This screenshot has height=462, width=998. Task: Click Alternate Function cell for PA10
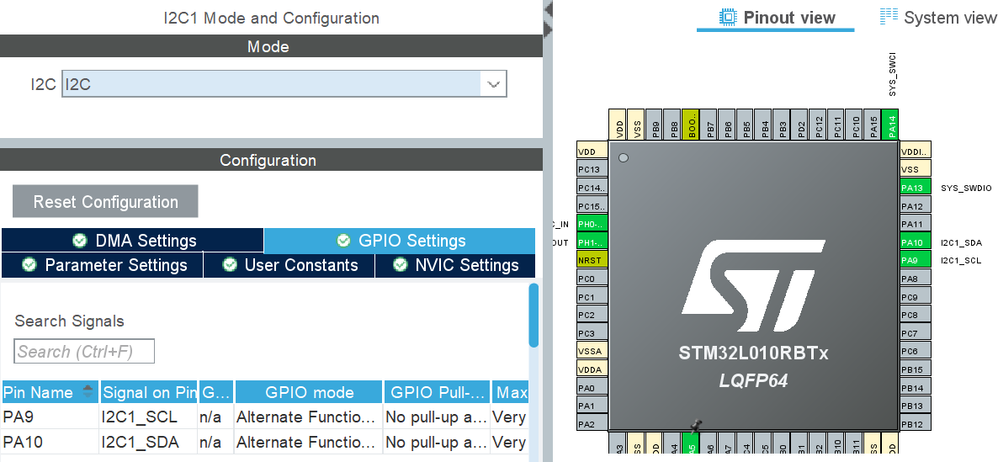pyautogui.click(x=309, y=442)
